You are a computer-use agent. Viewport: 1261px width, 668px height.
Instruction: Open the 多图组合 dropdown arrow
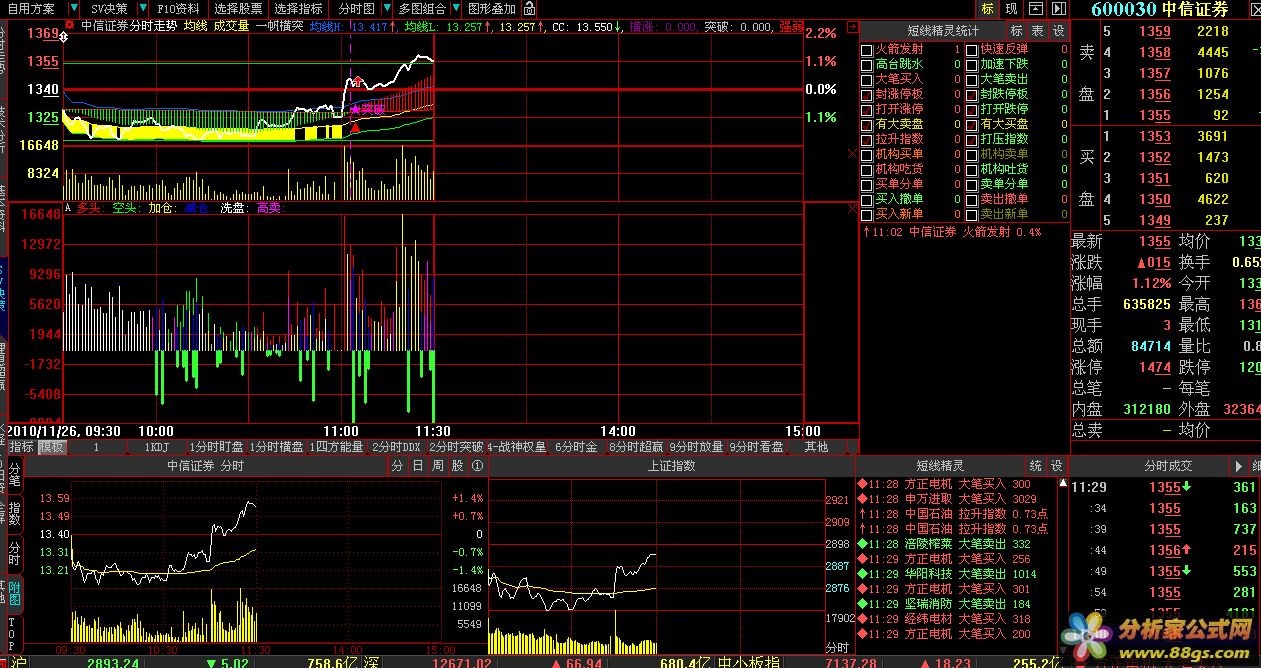[x=456, y=8]
